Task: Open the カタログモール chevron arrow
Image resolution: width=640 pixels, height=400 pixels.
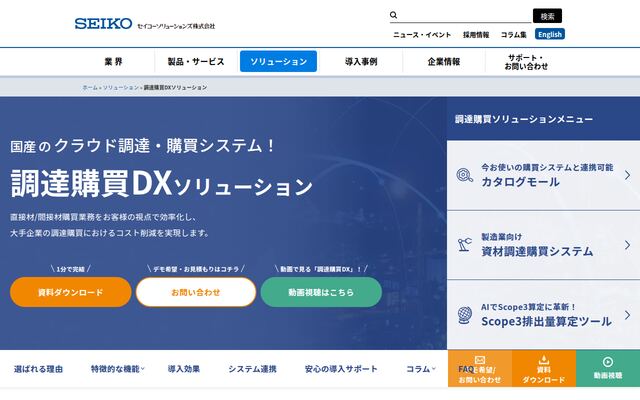Action: click(627, 175)
